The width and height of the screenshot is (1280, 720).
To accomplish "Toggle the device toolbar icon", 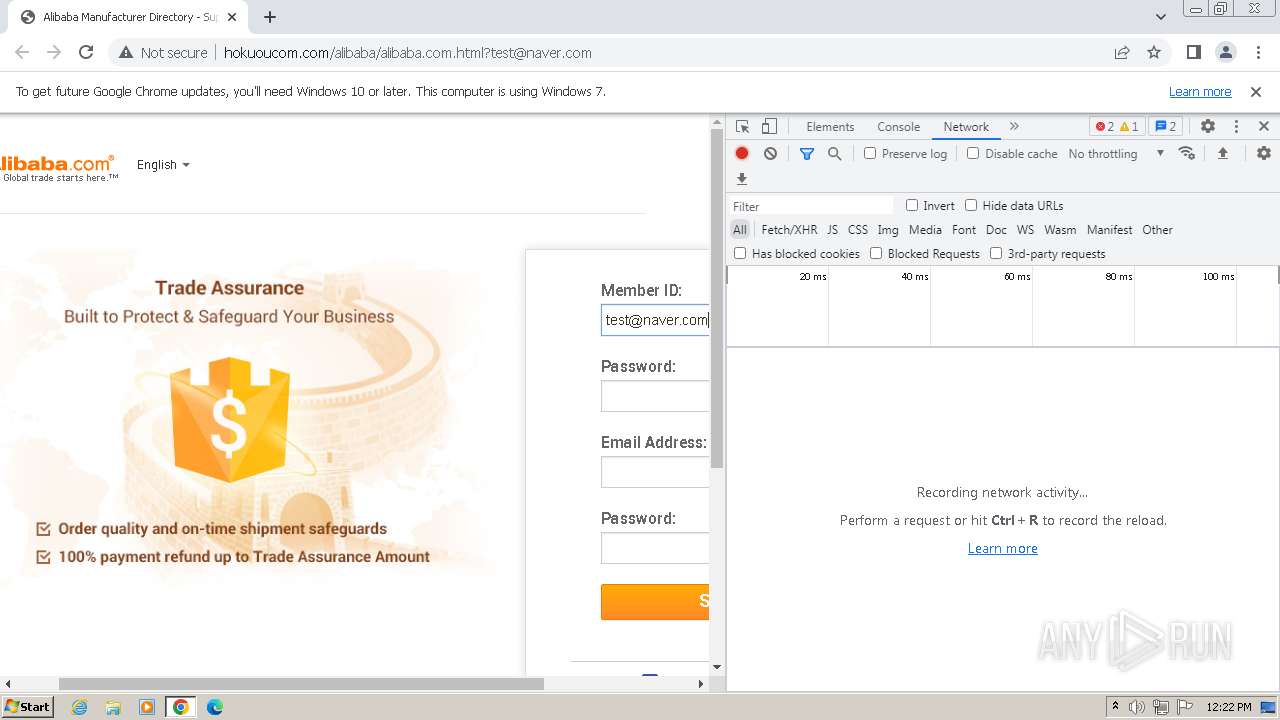I will pos(769,127).
